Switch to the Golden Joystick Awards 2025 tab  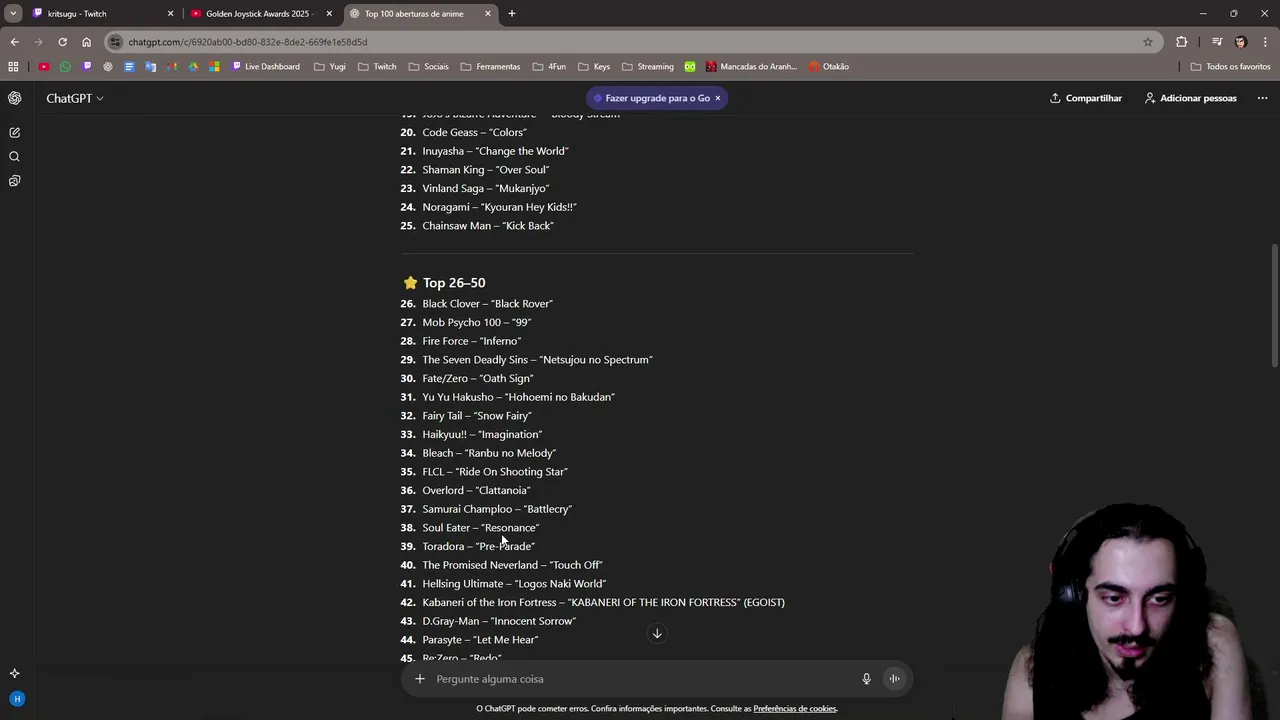(x=260, y=14)
